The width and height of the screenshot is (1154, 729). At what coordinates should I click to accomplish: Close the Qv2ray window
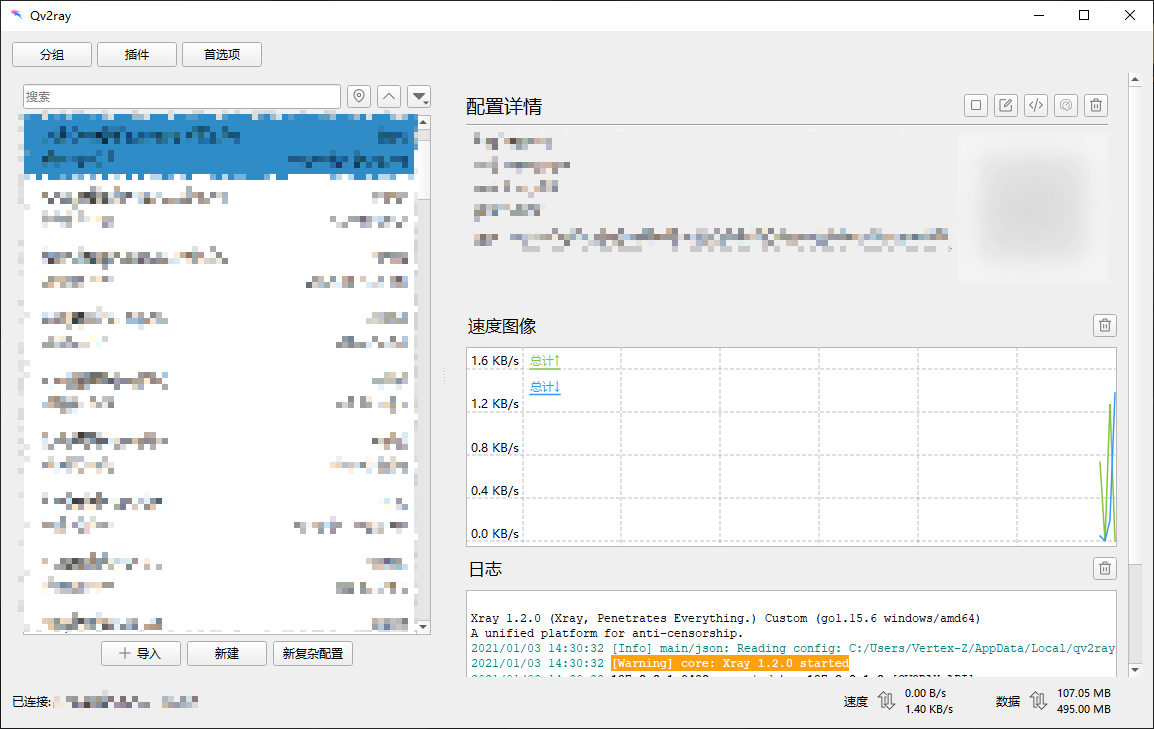(x=1130, y=15)
